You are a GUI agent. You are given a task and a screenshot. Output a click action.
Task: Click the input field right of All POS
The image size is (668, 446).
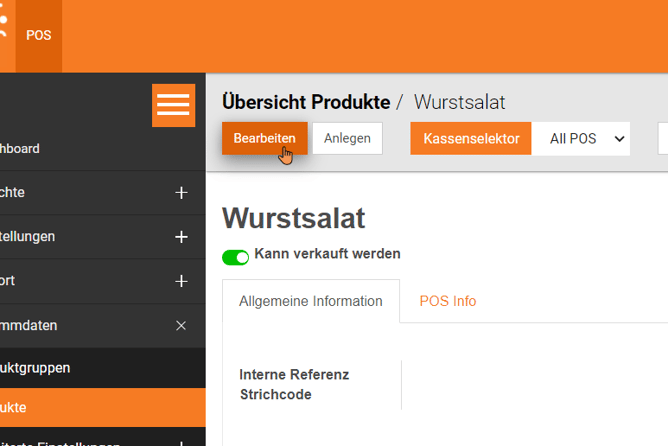pos(662,138)
